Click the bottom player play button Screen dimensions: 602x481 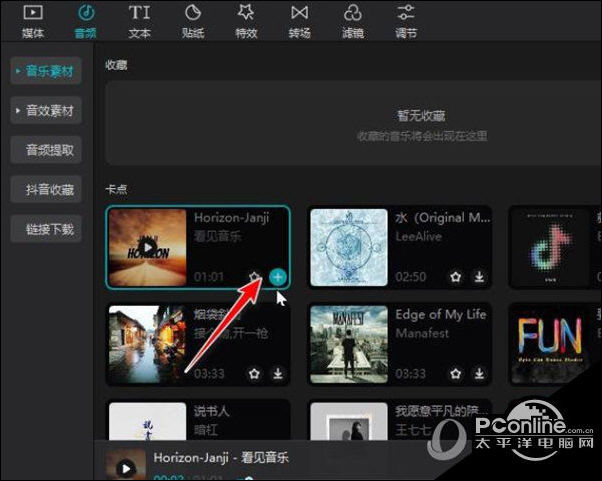pyautogui.click(x=126, y=468)
